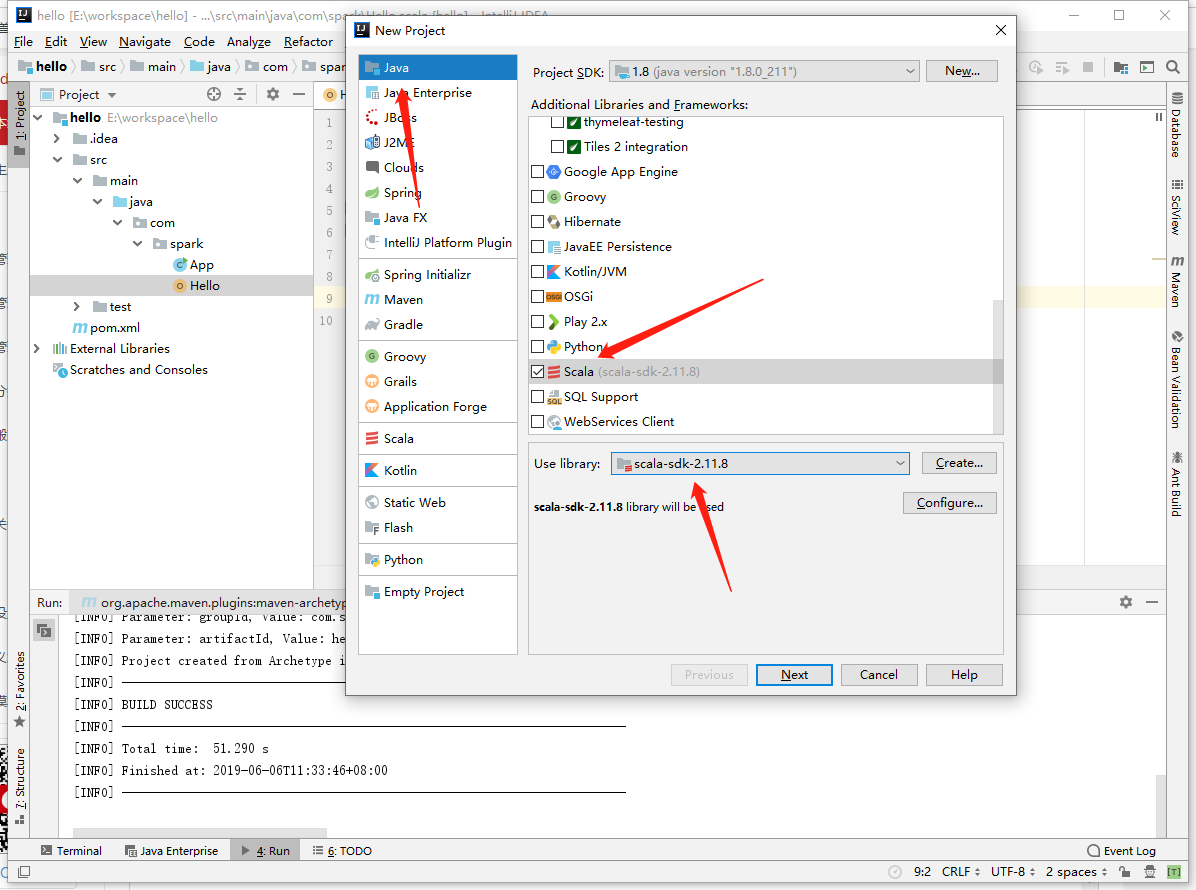Switch to Terminal tab
This screenshot has height=890, width=1196.
pos(71,850)
